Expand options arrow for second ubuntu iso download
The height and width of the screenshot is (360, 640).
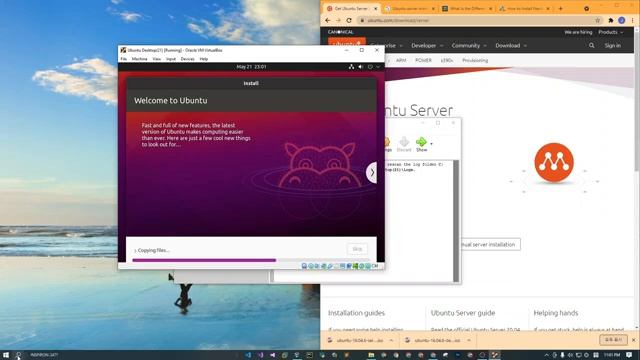click(469, 340)
